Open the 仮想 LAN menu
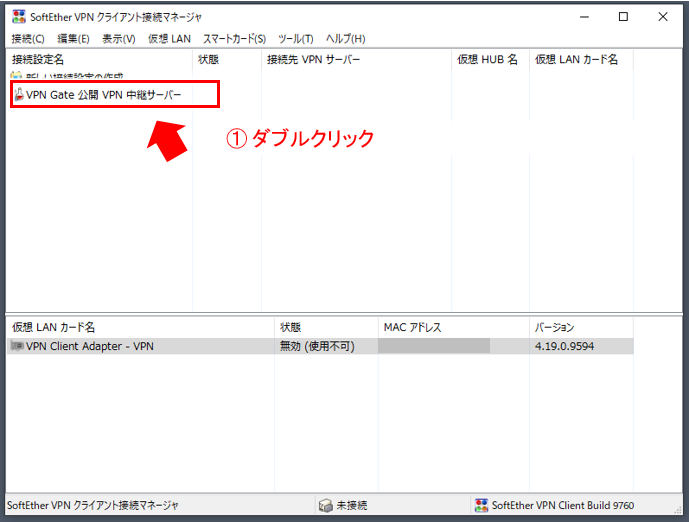Screen dimensions: 689x522 click(x=169, y=39)
